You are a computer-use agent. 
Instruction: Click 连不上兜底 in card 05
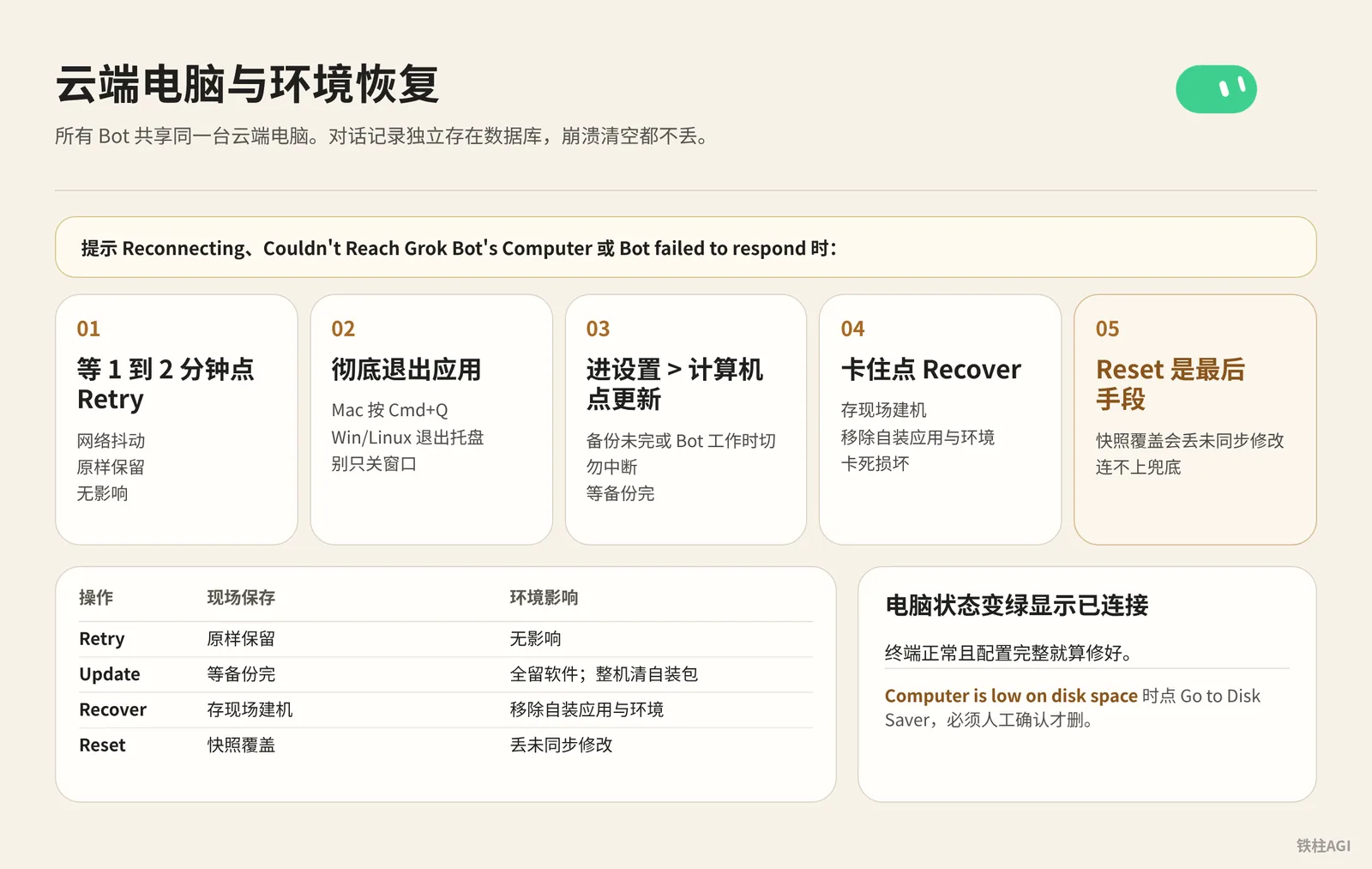tap(1139, 468)
